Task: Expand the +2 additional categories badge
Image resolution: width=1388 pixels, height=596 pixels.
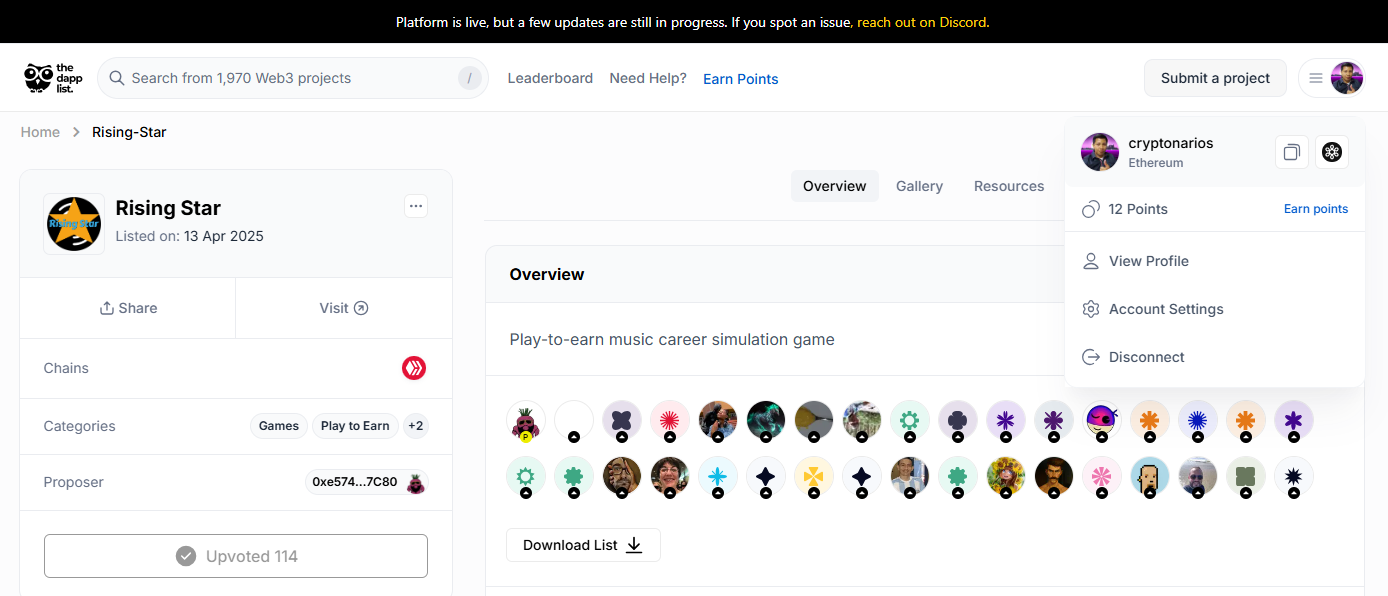Action: point(416,426)
